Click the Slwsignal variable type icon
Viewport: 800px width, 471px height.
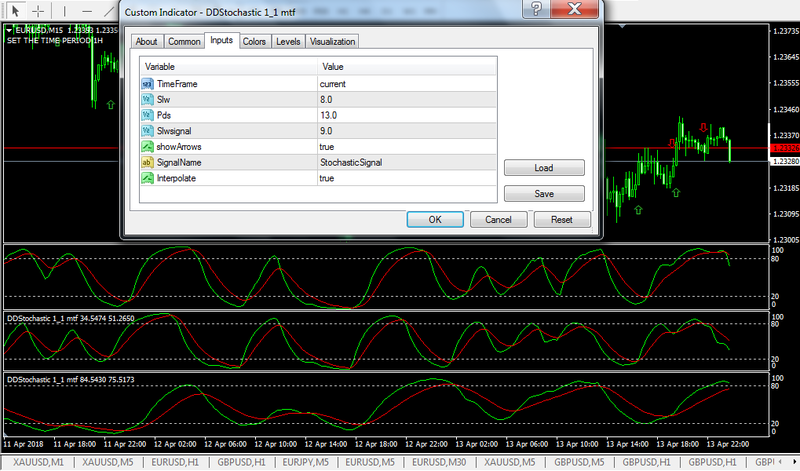148,131
